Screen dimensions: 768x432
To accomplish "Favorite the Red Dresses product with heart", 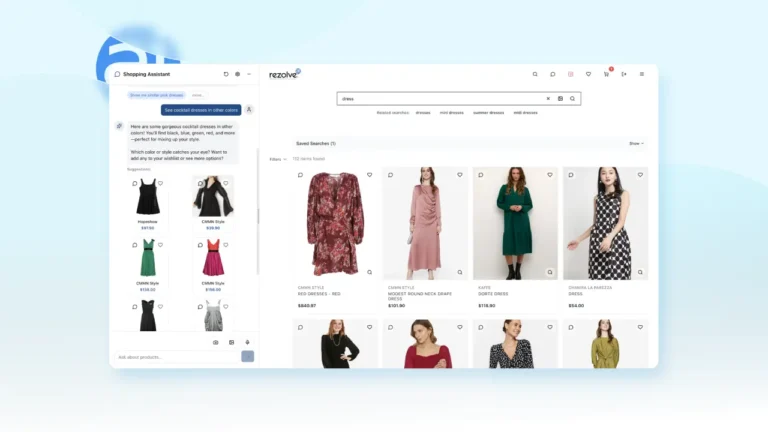I will tap(369, 175).
